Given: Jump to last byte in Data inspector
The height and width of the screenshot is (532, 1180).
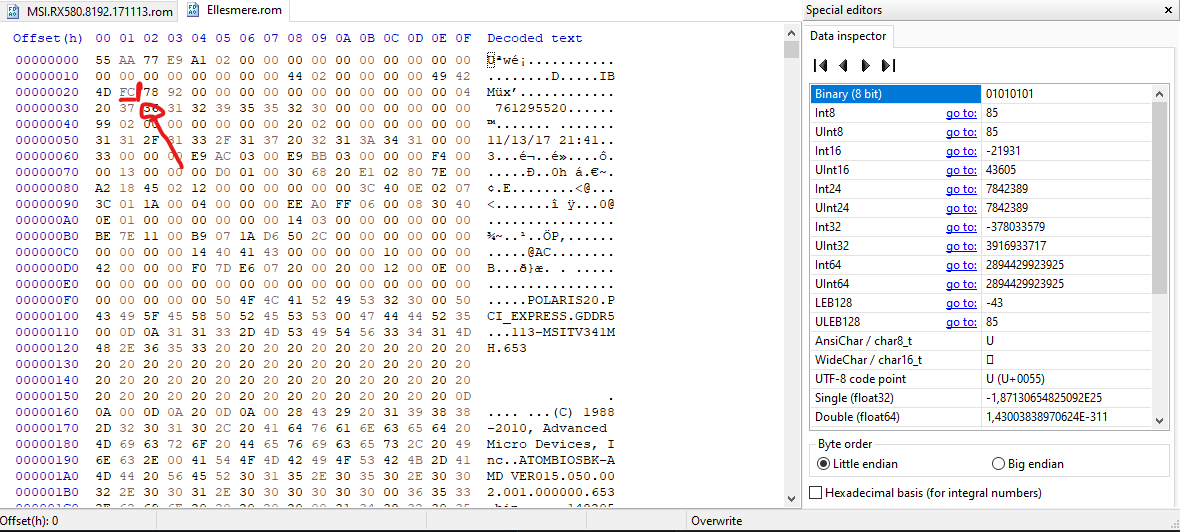Looking at the screenshot, I should pos(888,65).
